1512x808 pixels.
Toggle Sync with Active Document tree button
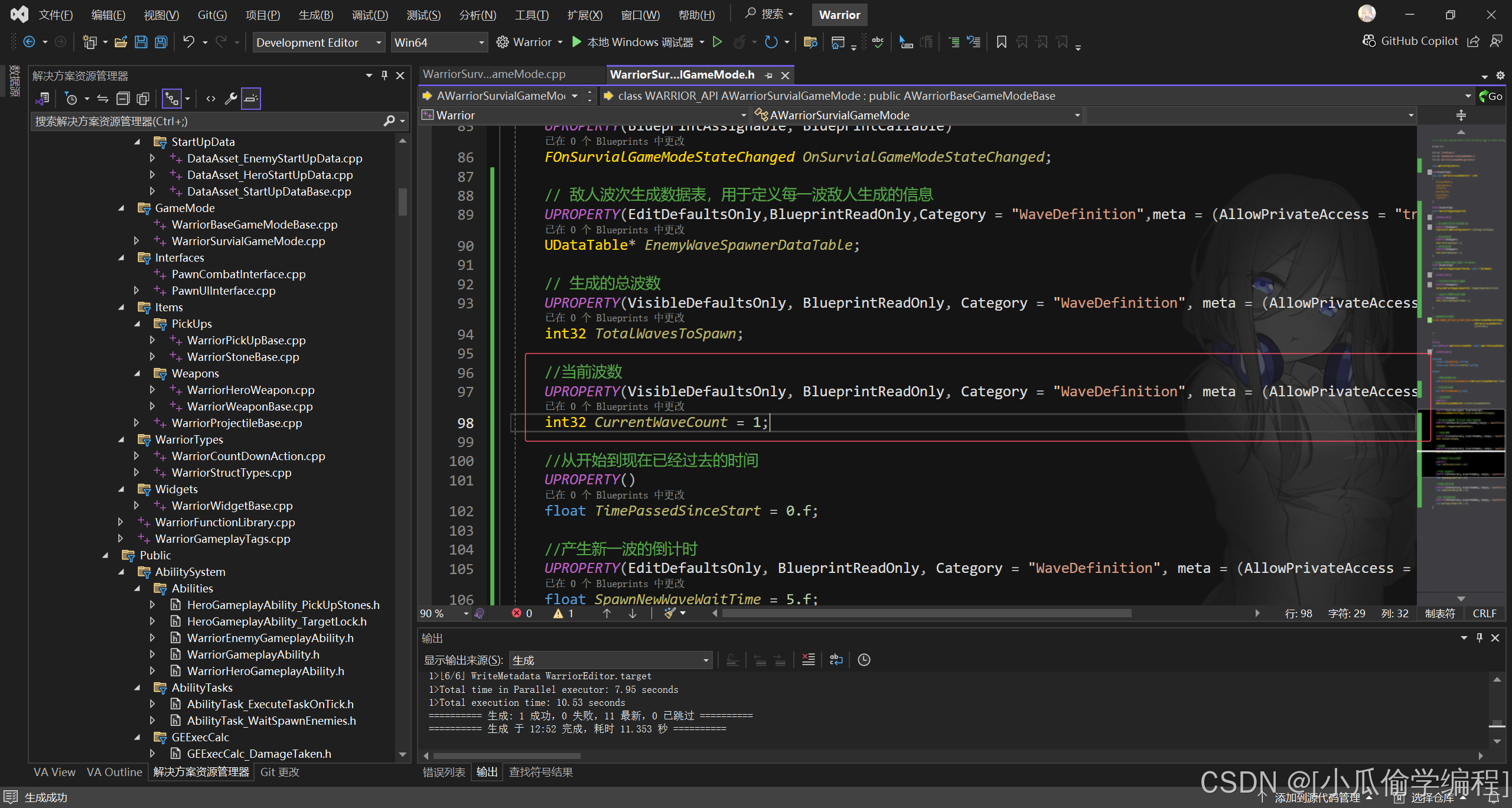point(172,99)
